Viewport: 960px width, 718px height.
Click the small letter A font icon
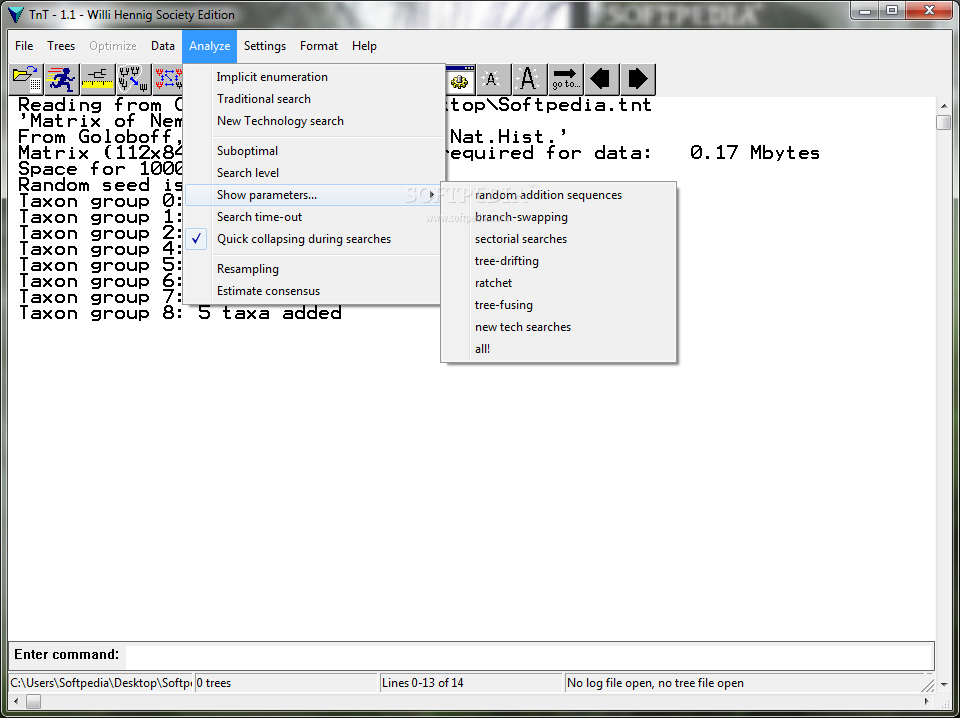pos(493,80)
